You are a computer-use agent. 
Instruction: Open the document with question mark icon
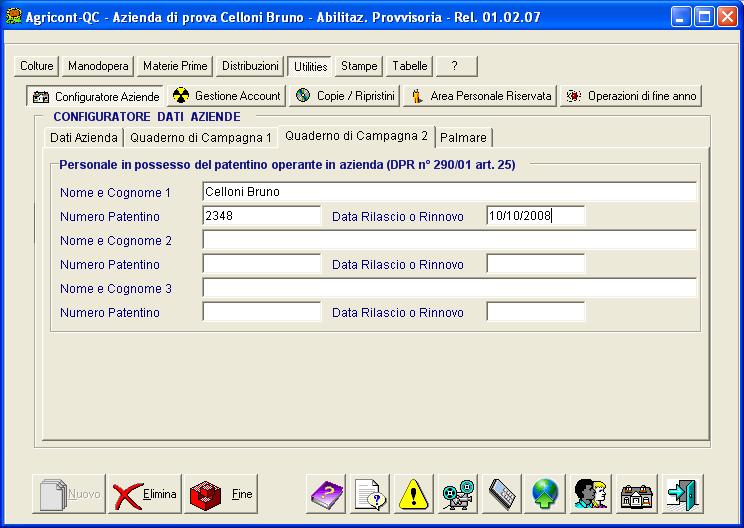click(370, 493)
